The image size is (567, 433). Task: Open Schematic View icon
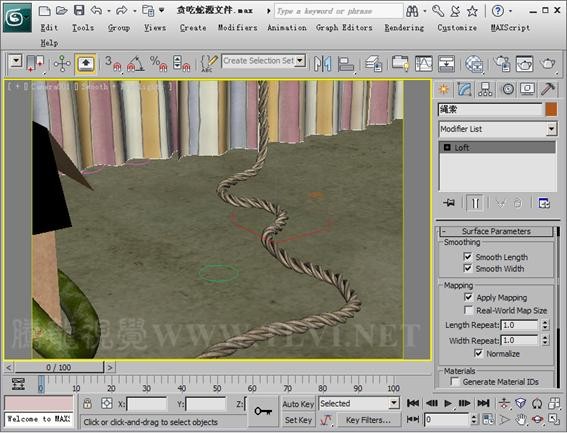point(447,64)
